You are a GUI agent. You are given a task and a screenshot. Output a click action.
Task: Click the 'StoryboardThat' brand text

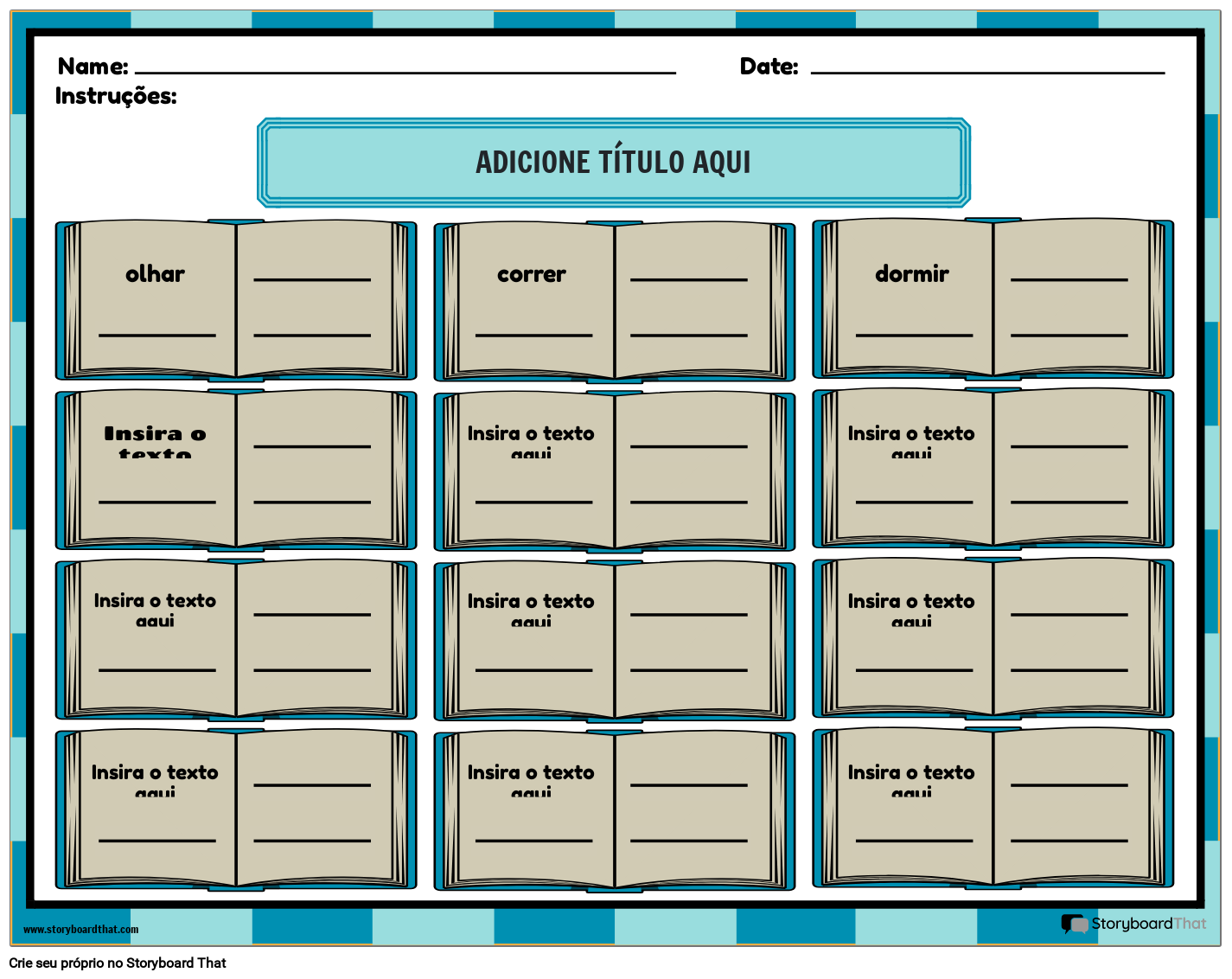click(x=1148, y=924)
